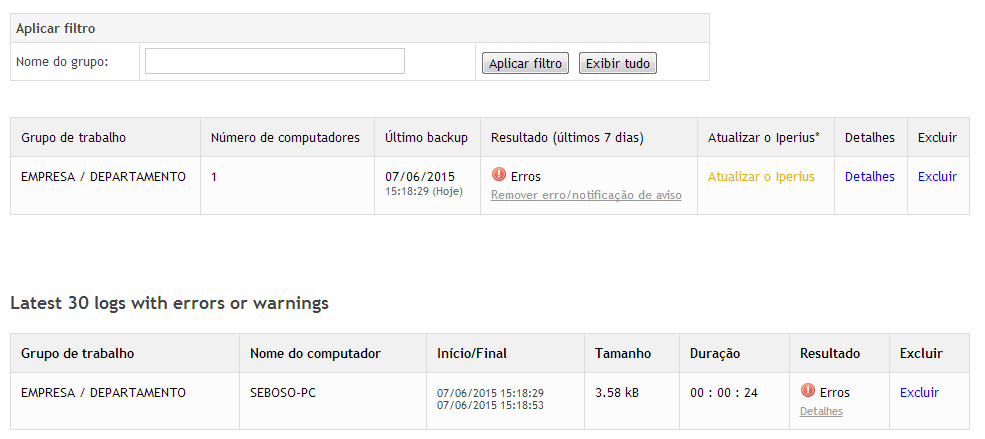The height and width of the screenshot is (439, 985).
Task: Click Excluir link in the SEBOSO-PC log row
Action: click(920, 393)
